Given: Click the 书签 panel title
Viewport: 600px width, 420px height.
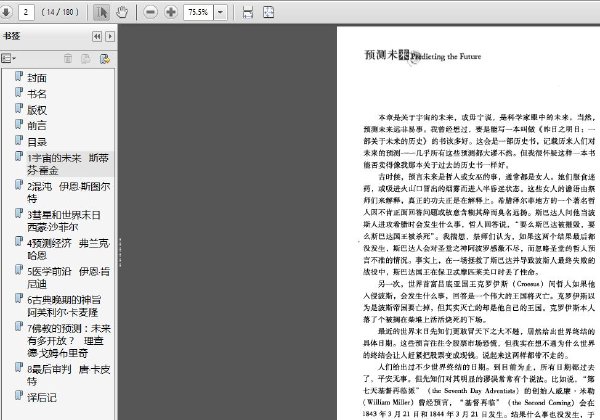Looking at the screenshot, I should [11, 36].
